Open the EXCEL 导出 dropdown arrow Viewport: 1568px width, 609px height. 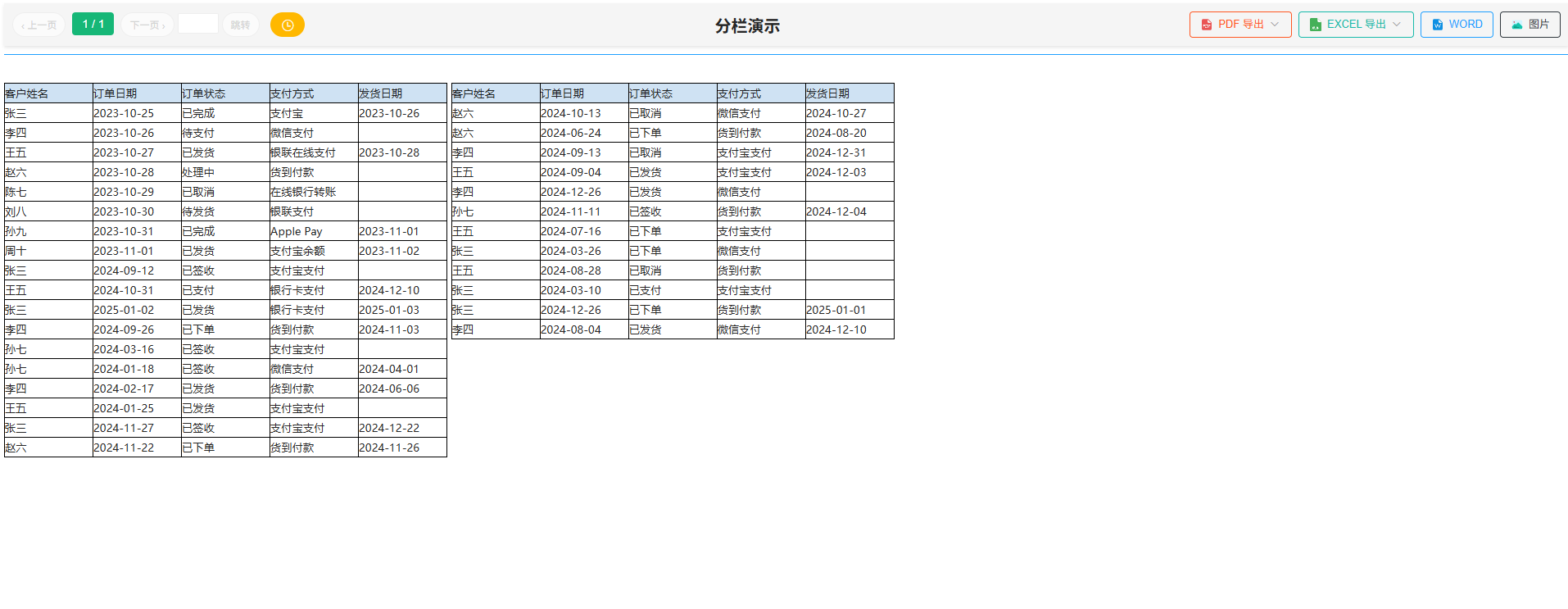1397,25
